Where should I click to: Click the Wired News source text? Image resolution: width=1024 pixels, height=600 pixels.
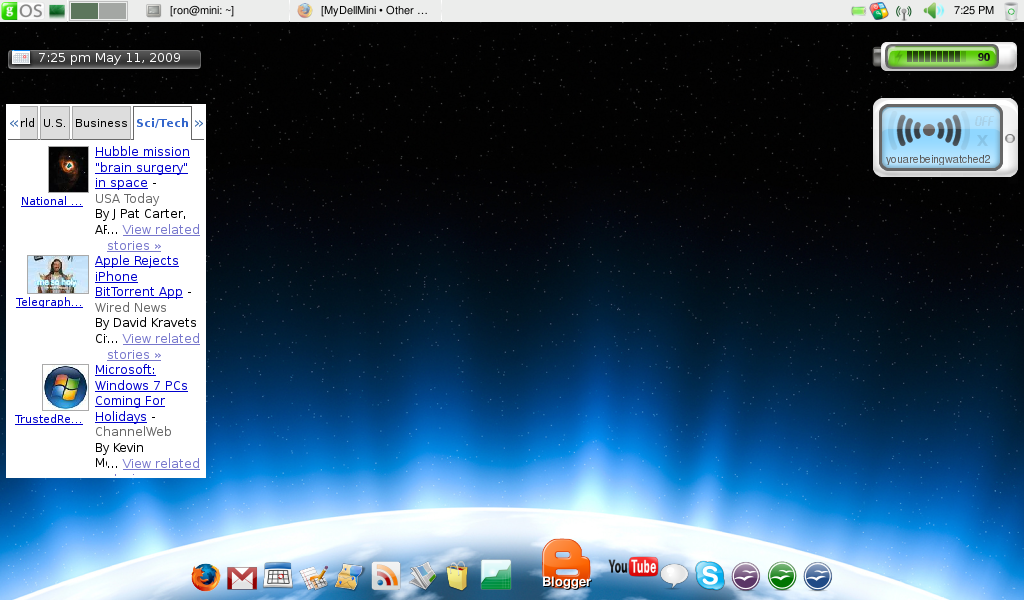pos(131,308)
